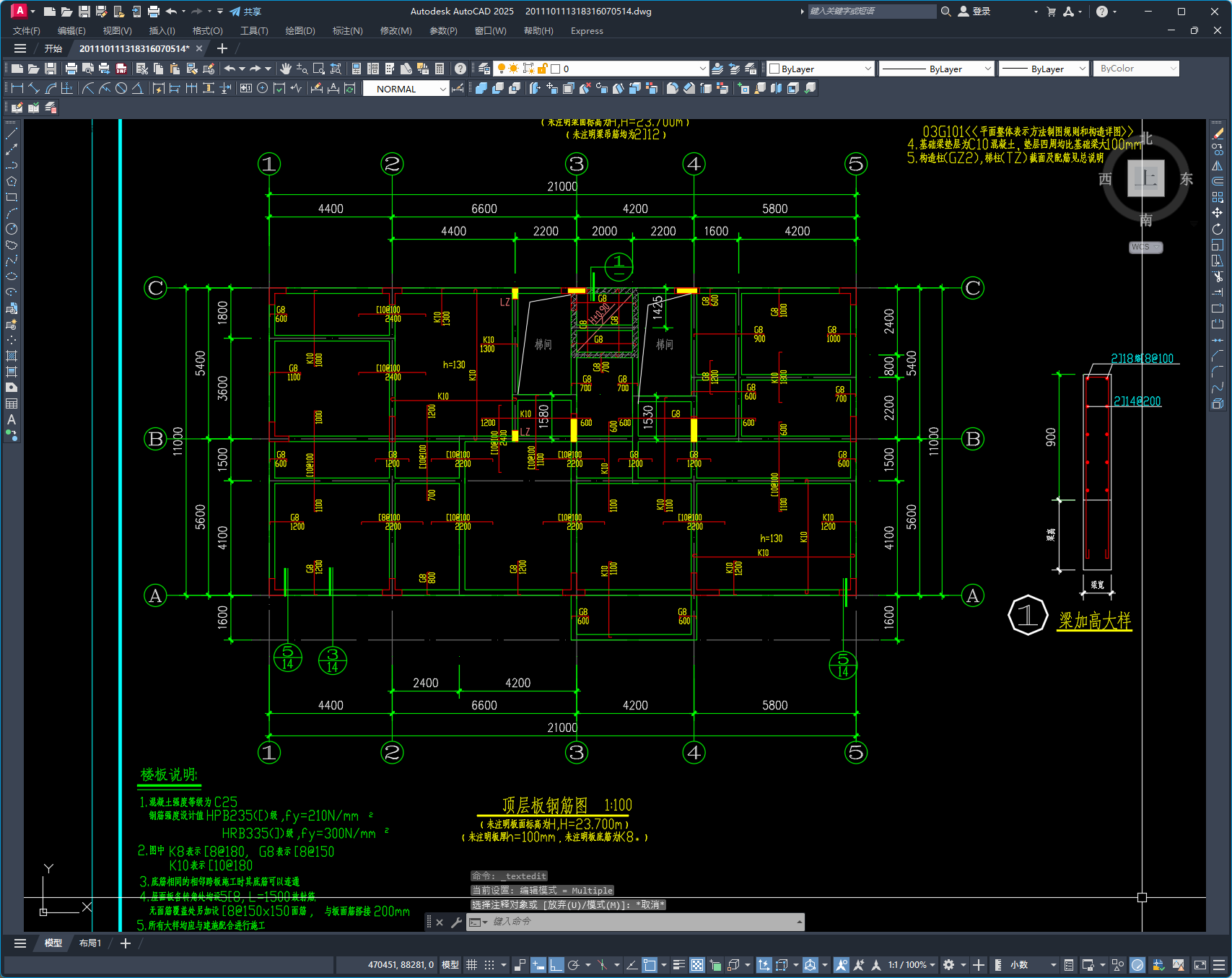Open the Layer Properties Manager icon

click(484, 69)
